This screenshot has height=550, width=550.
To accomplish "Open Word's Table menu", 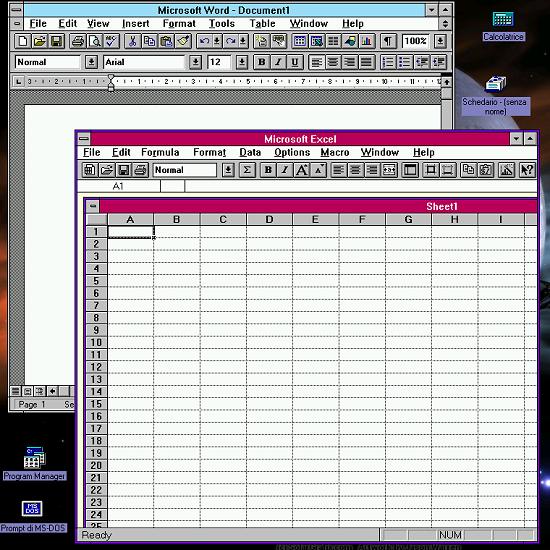I will point(262,24).
